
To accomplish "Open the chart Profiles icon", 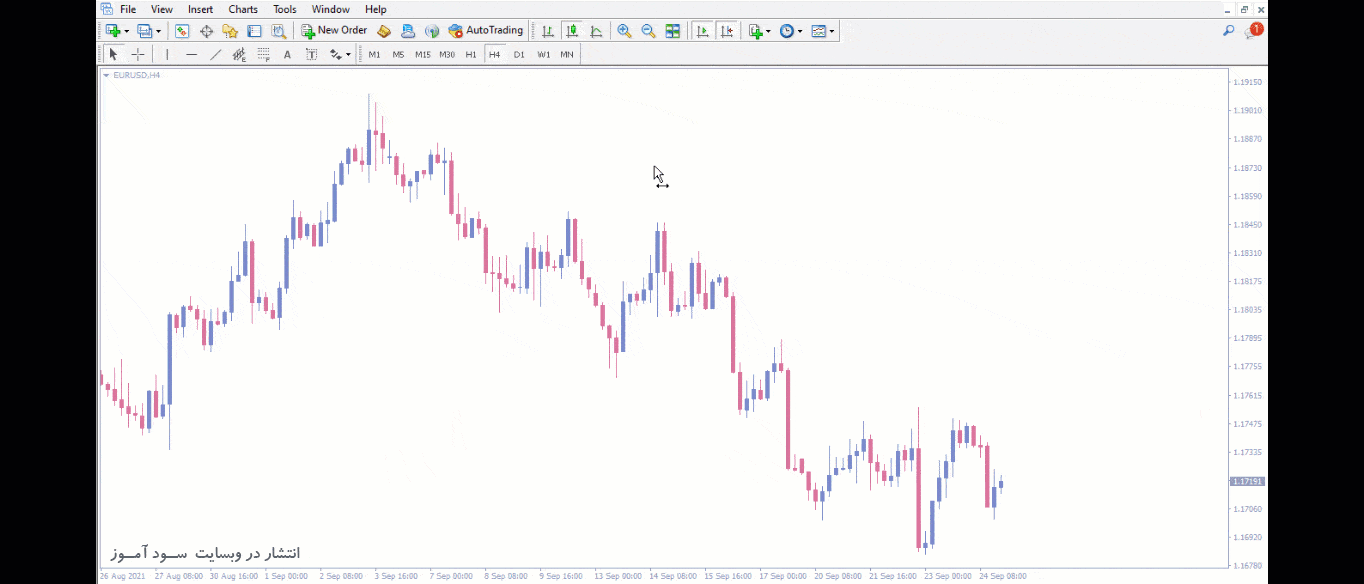I will tap(145, 31).
